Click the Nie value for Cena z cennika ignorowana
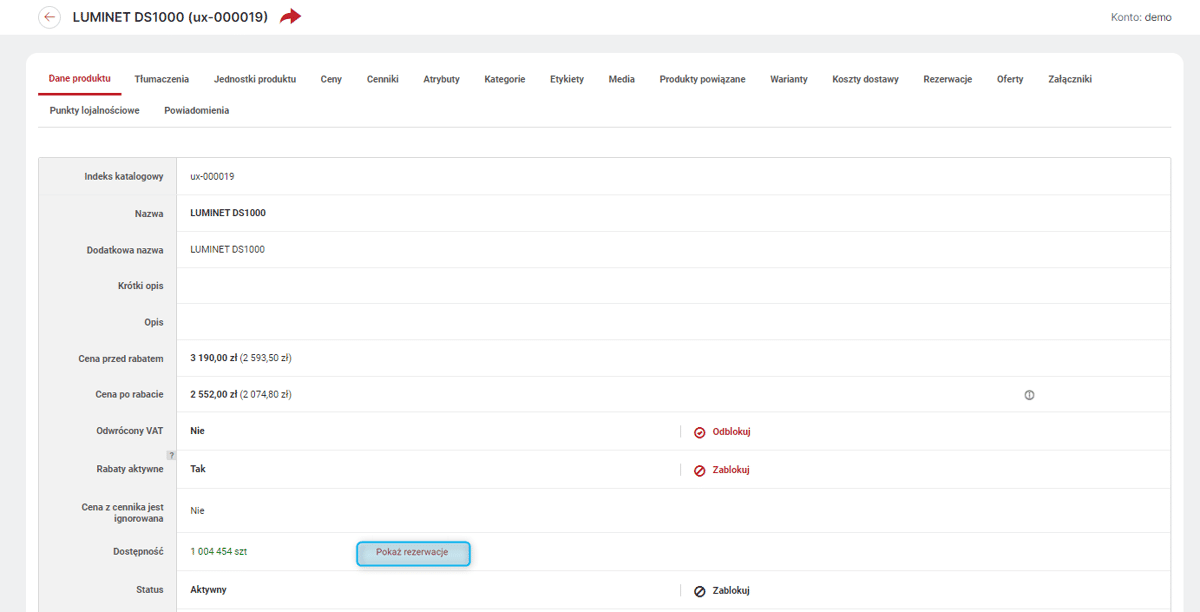The width and height of the screenshot is (1200, 612). (197, 511)
